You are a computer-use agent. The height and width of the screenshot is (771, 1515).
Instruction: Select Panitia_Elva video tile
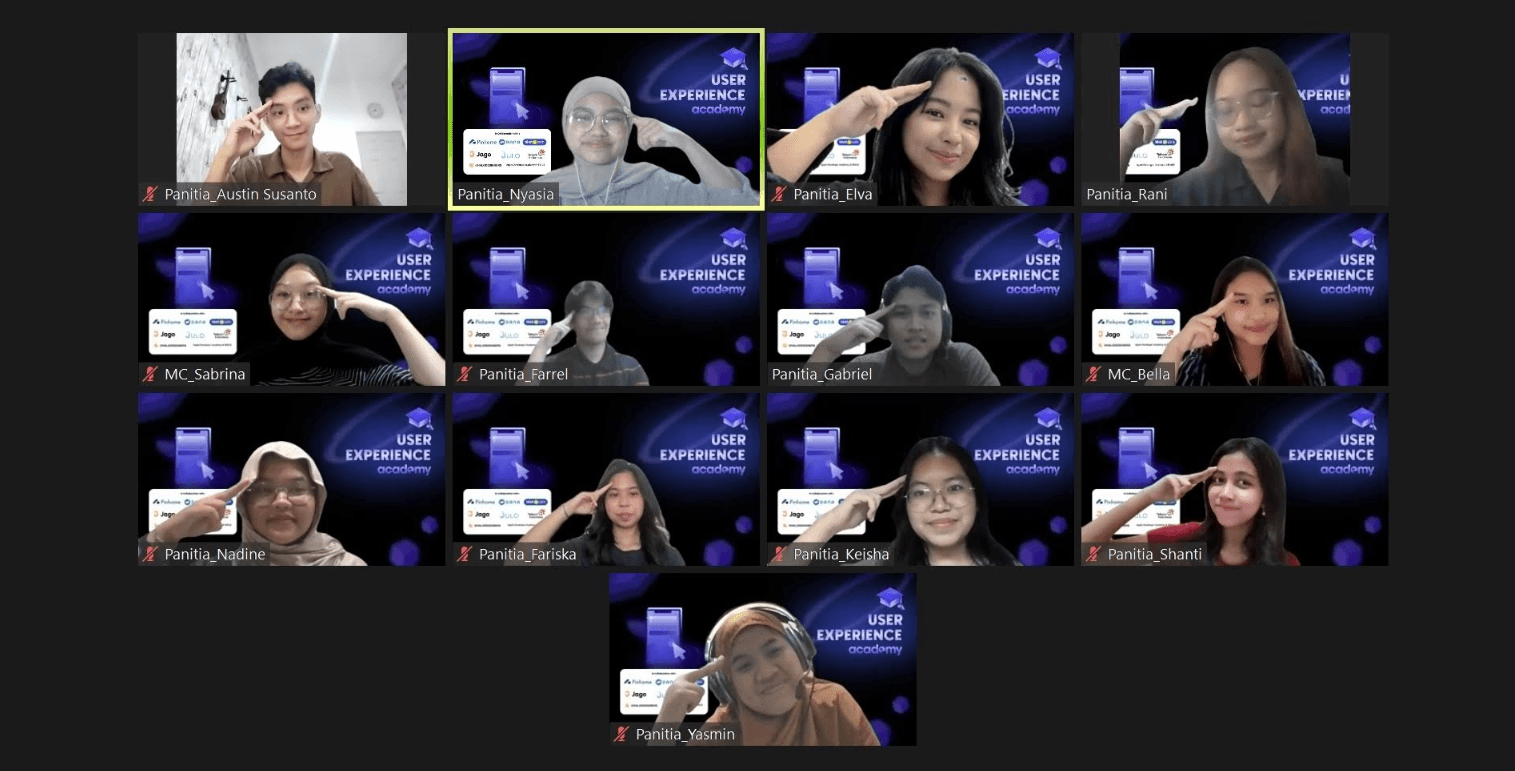click(920, 119)
